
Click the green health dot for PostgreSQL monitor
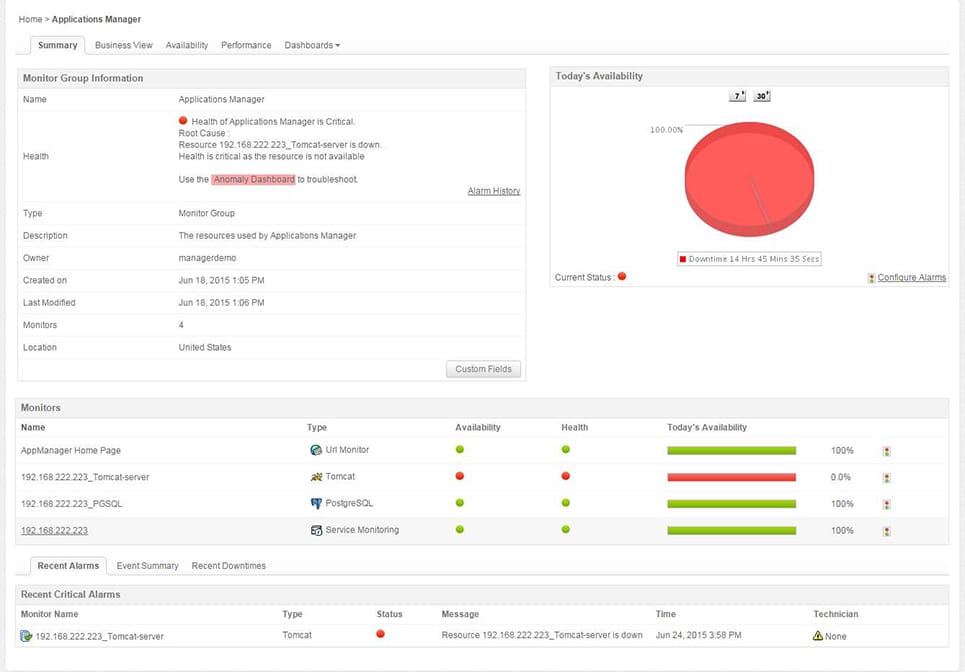click(565, 504)
